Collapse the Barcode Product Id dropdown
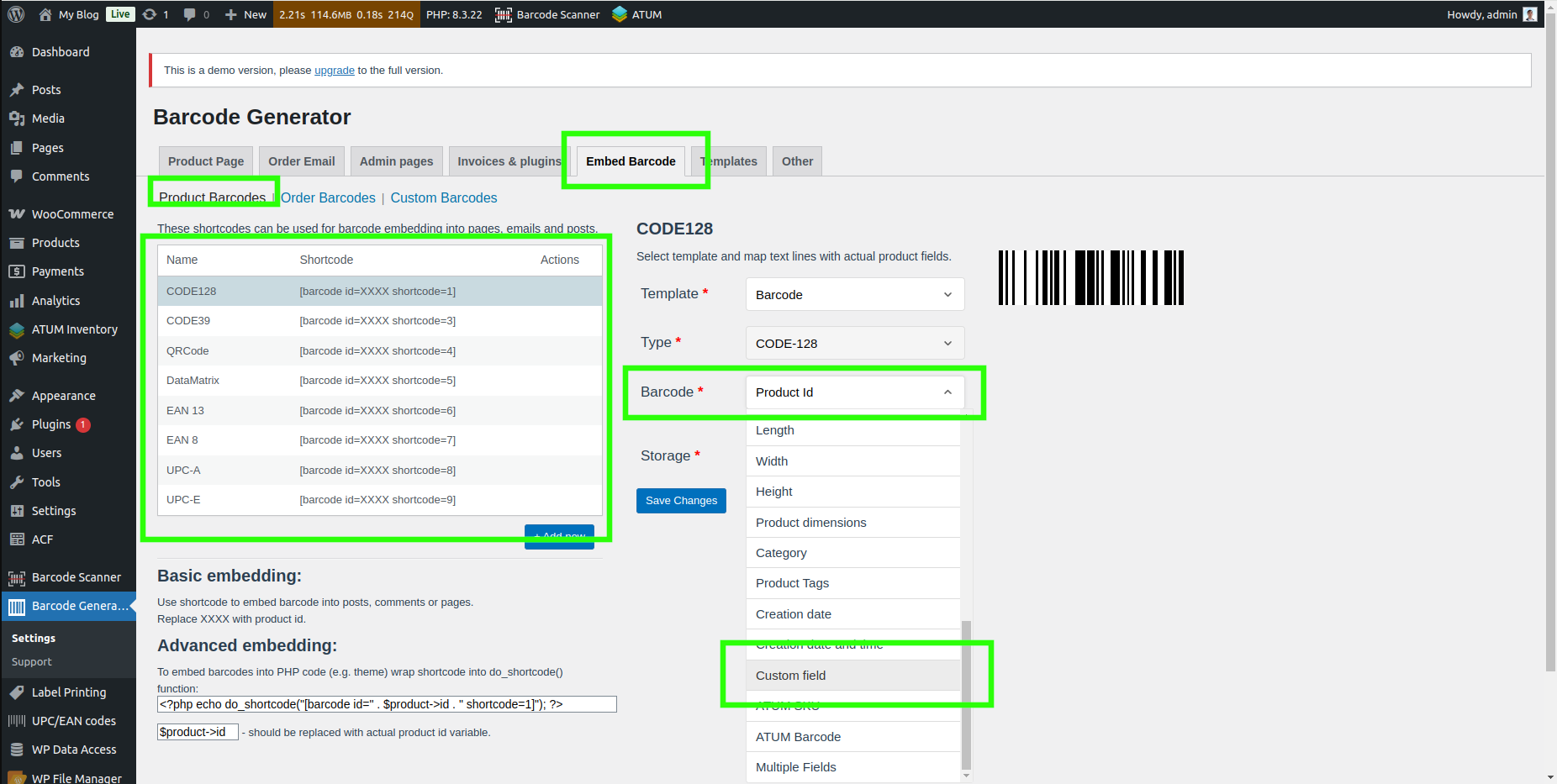The image size is (1557, 784). click(x=855, y=392)
